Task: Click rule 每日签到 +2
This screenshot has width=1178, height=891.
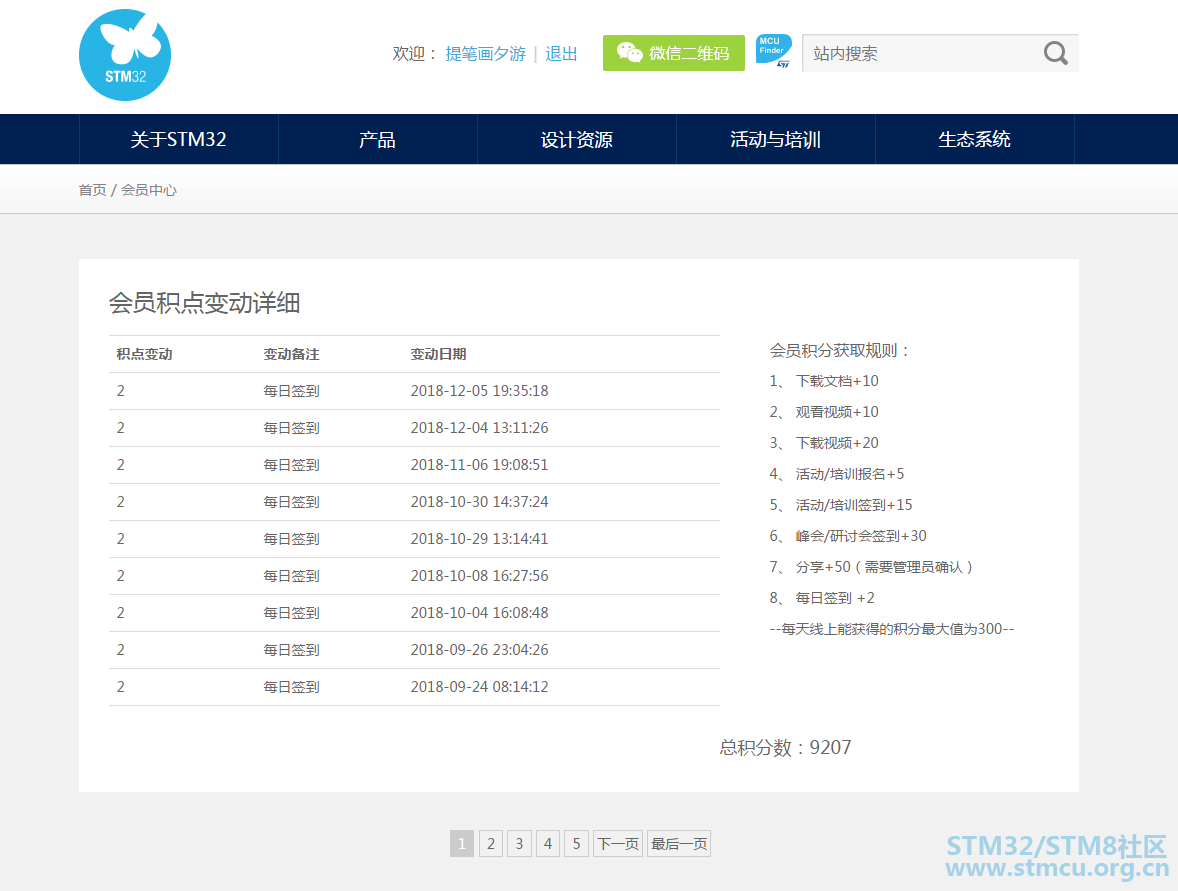Action: click(835, 598)
